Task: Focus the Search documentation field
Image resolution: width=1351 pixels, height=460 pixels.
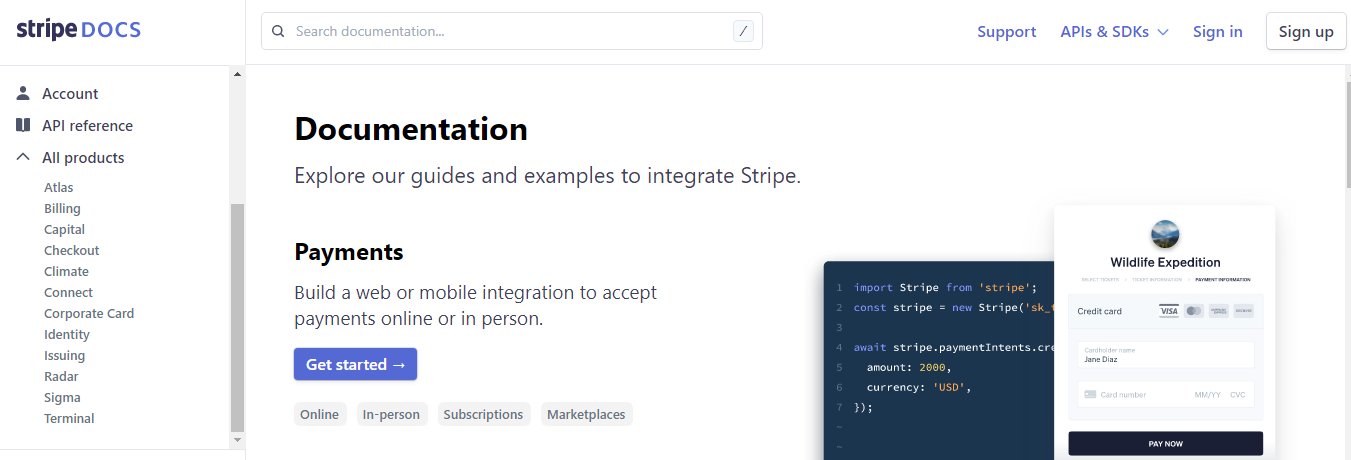Action: tap(512, 31)
